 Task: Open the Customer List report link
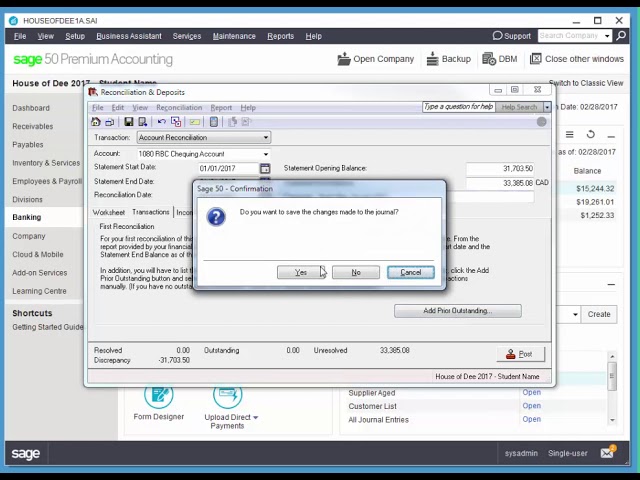(x=531, y=406)
